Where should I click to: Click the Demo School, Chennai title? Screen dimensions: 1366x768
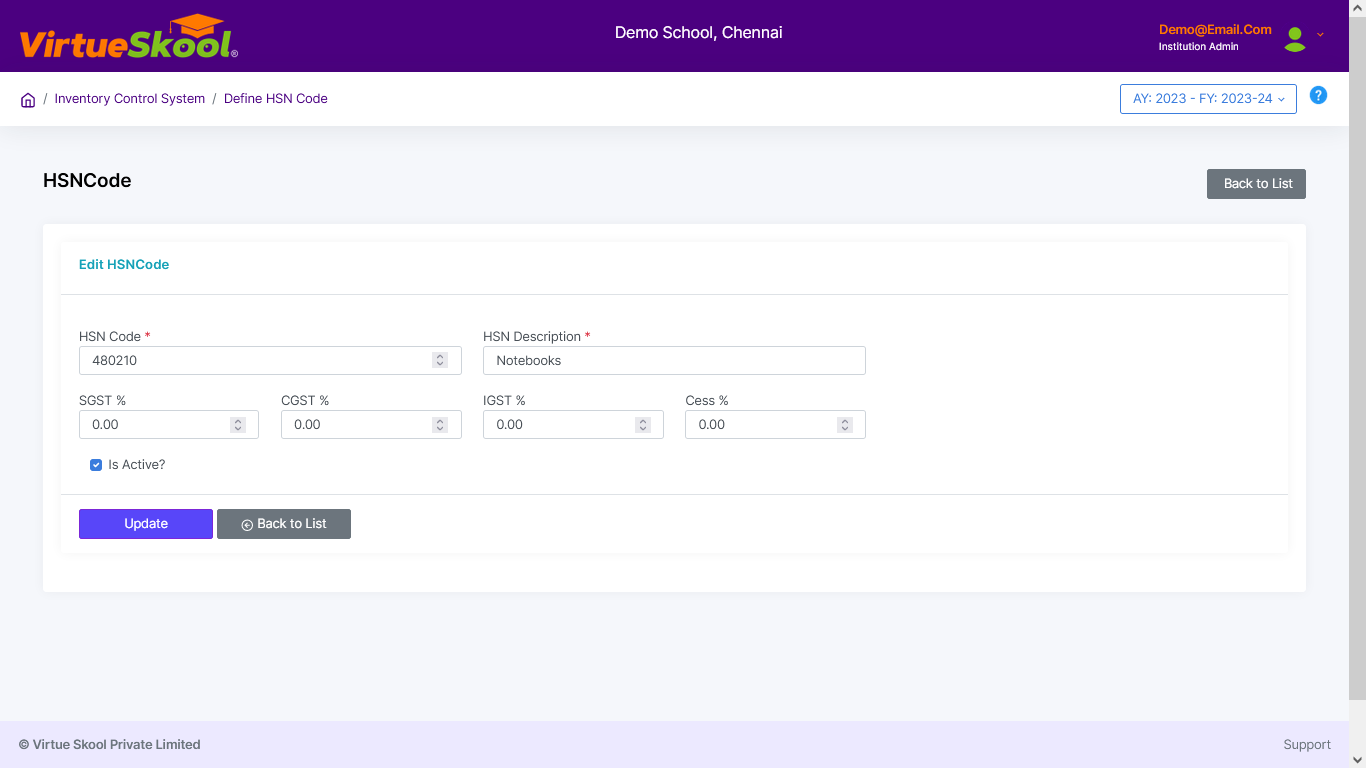699,33
